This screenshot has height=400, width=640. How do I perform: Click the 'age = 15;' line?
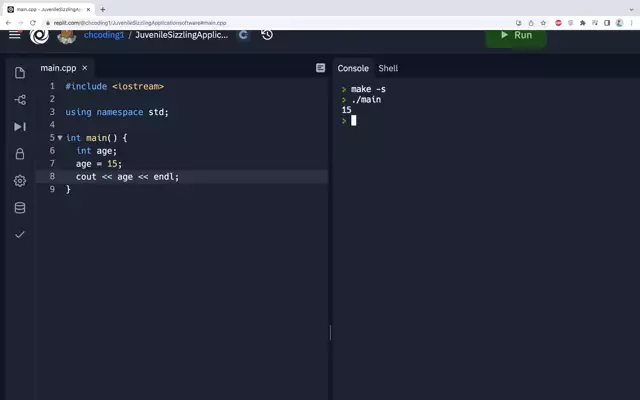click(99, 164)
